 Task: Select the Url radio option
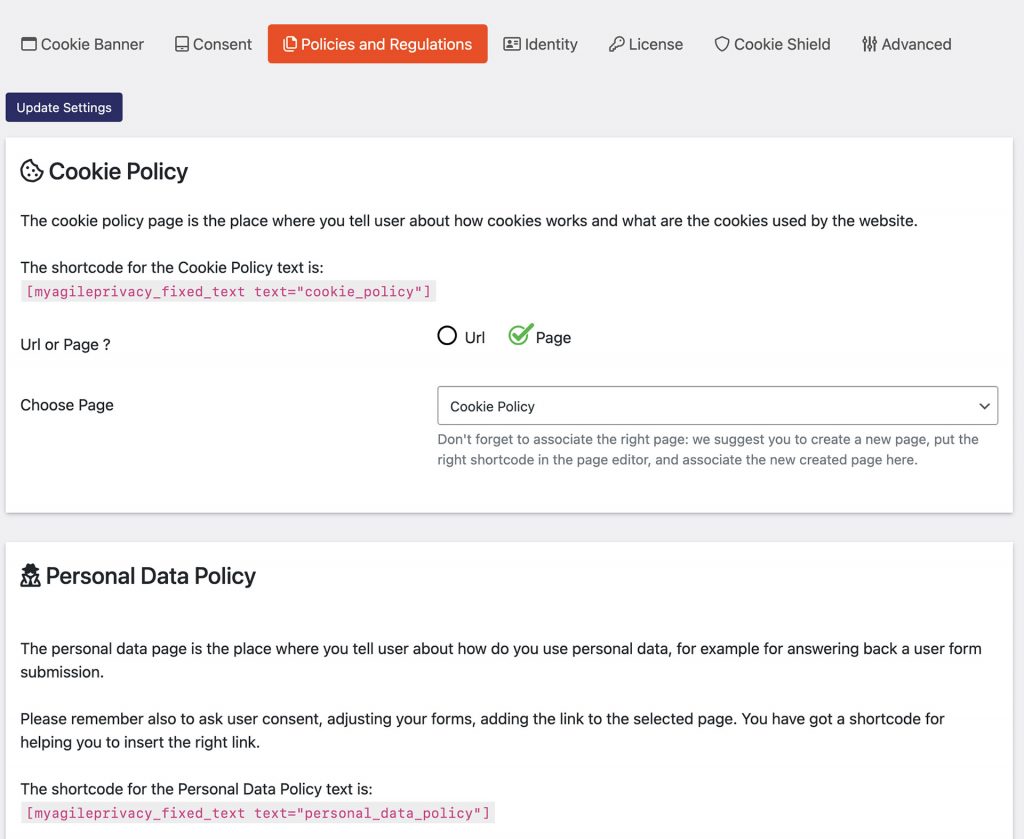[x=447, y=336]
